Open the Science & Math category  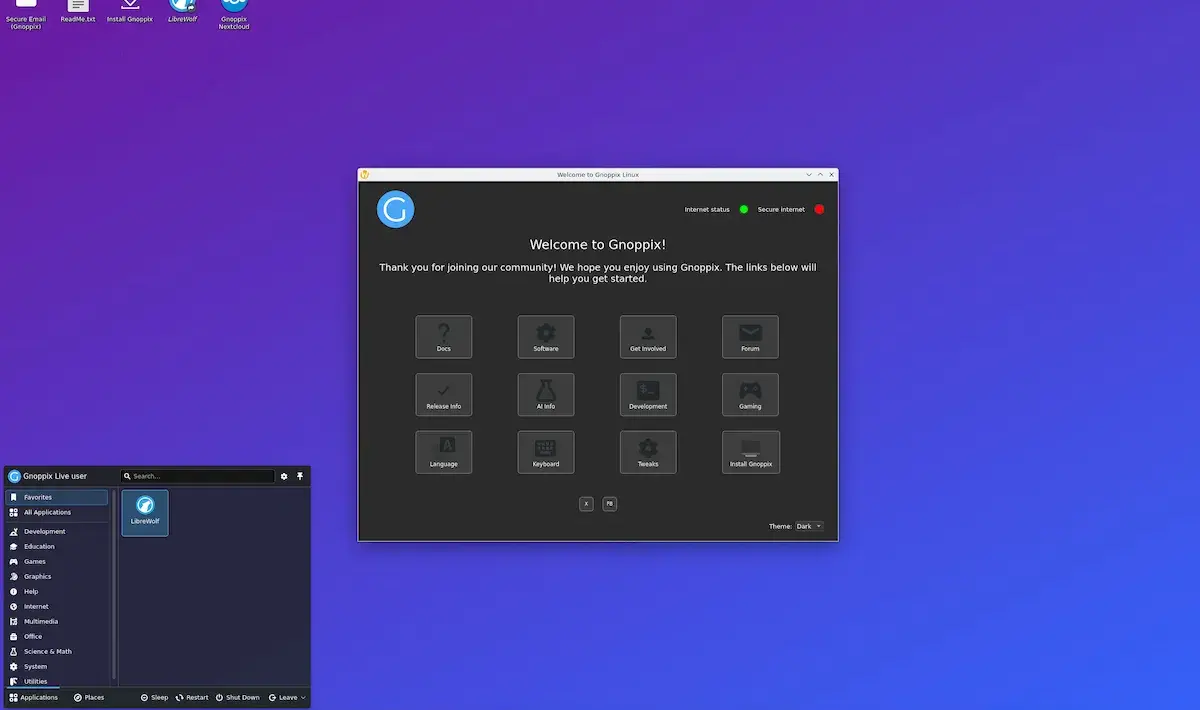(x=56, y=651)
